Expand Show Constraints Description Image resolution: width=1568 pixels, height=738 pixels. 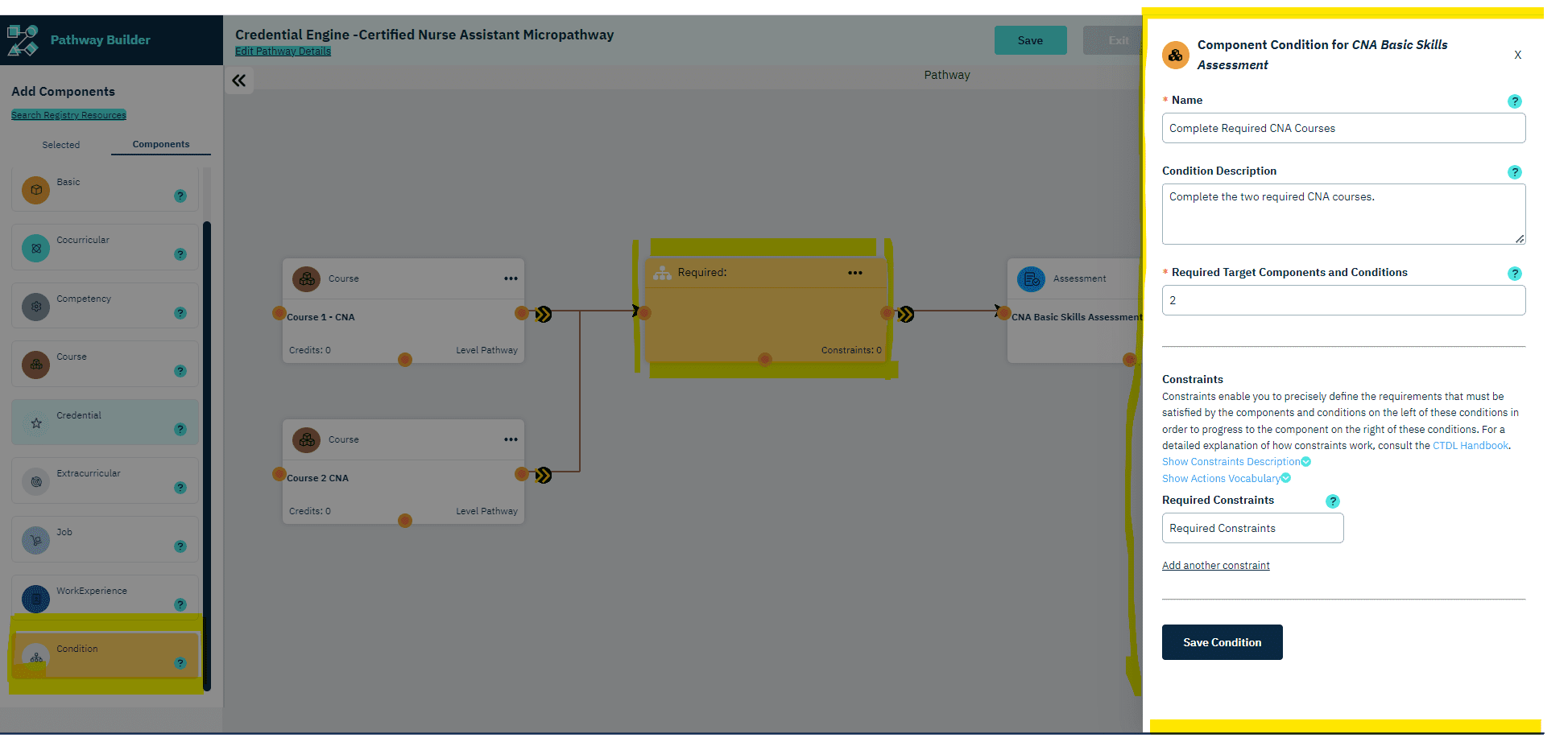[x=1235, y=461]
